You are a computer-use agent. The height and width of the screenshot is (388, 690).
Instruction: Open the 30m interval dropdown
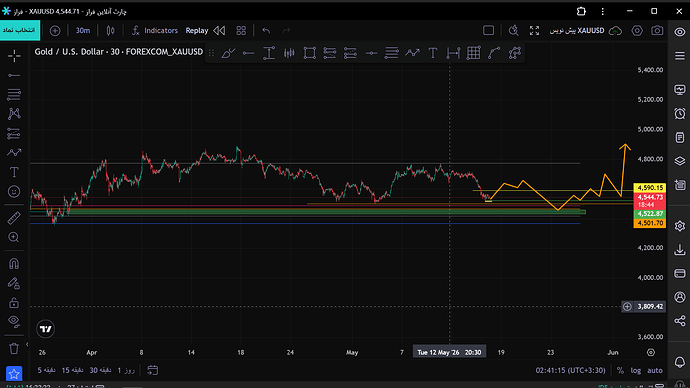pyautogui.click(x=83, y=30)
